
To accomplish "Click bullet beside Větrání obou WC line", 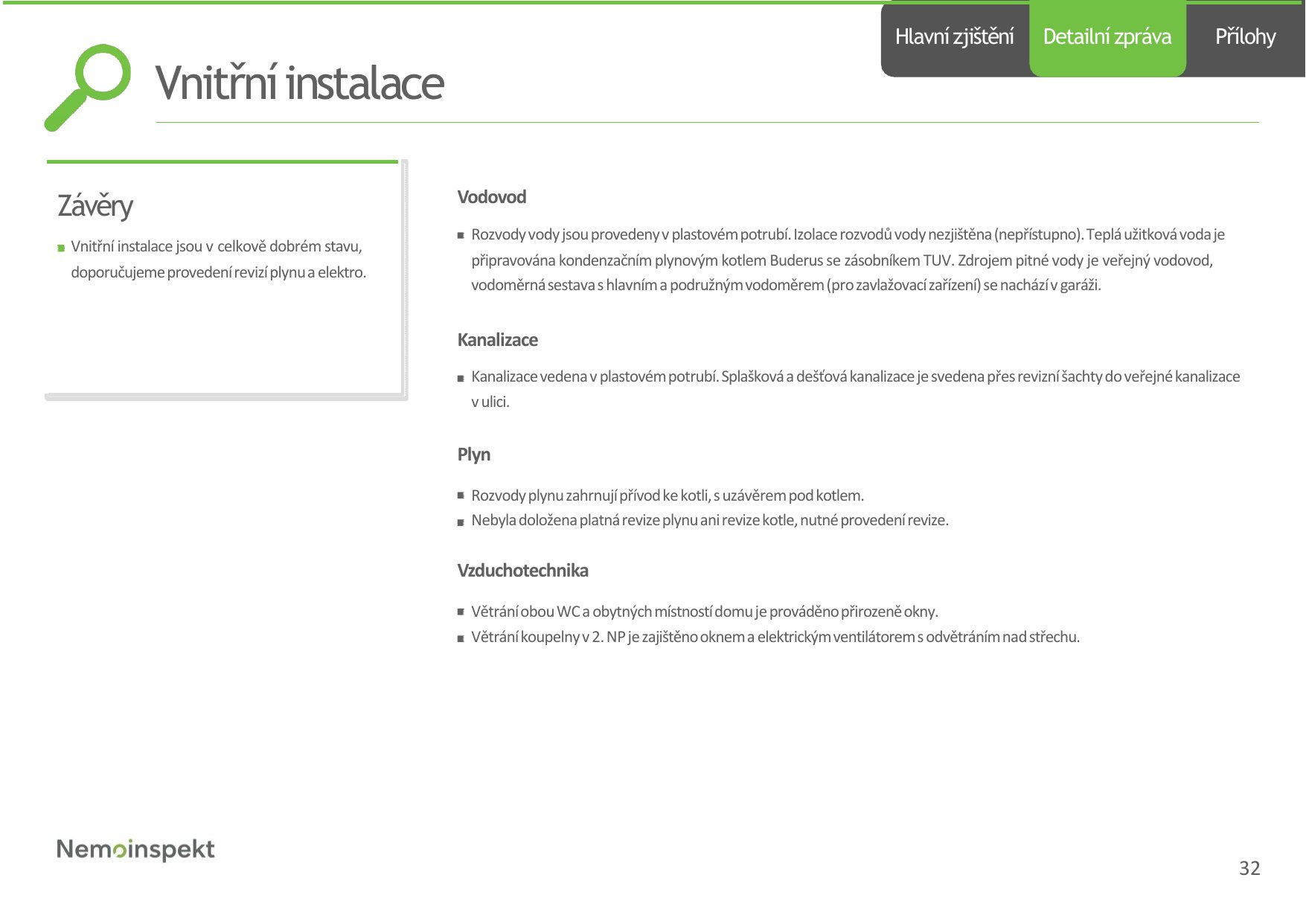I will pyautogui.click(x=461, y=612).
